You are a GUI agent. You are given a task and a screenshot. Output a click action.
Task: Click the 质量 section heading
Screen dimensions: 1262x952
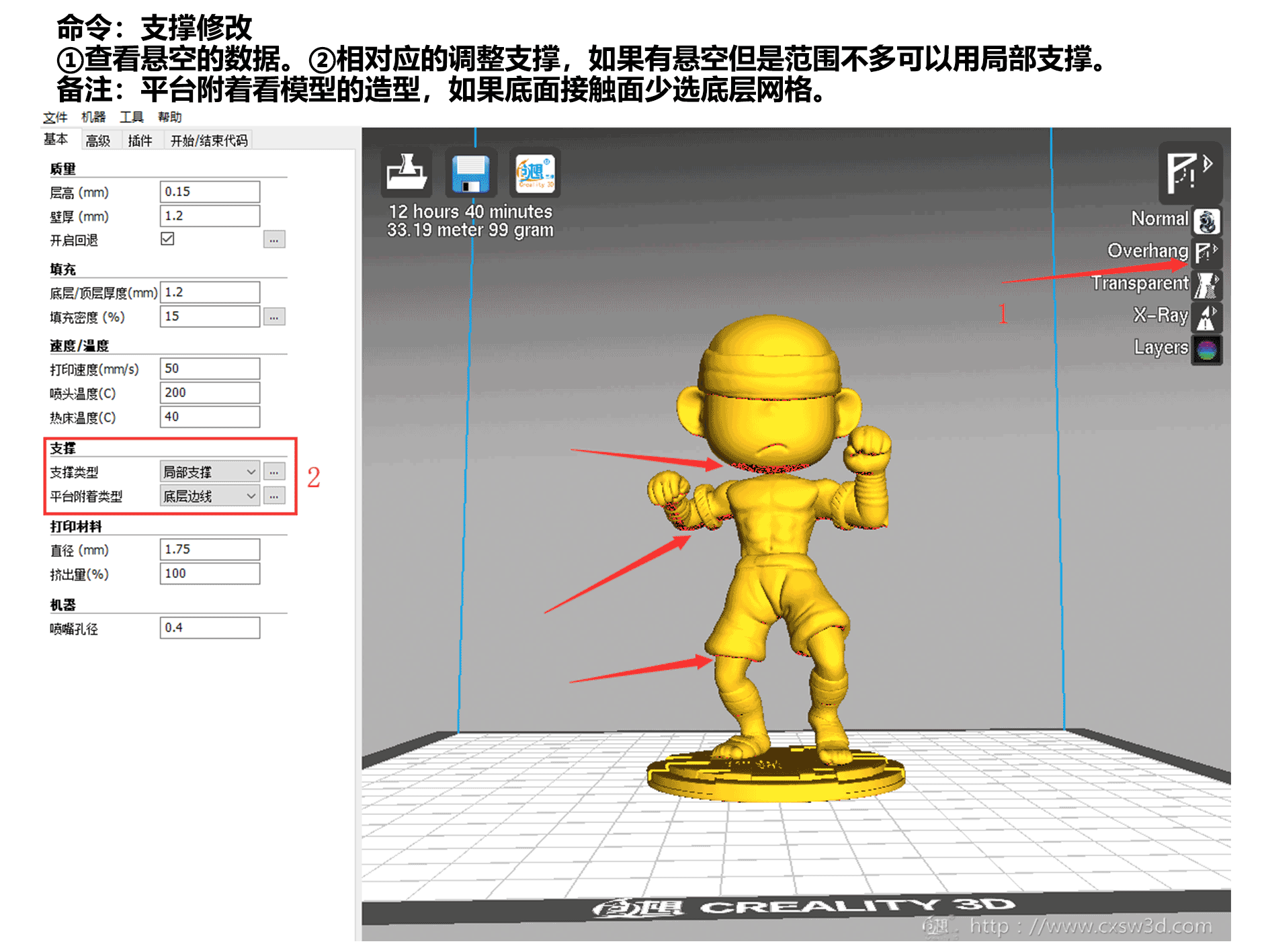coord(62,169)
